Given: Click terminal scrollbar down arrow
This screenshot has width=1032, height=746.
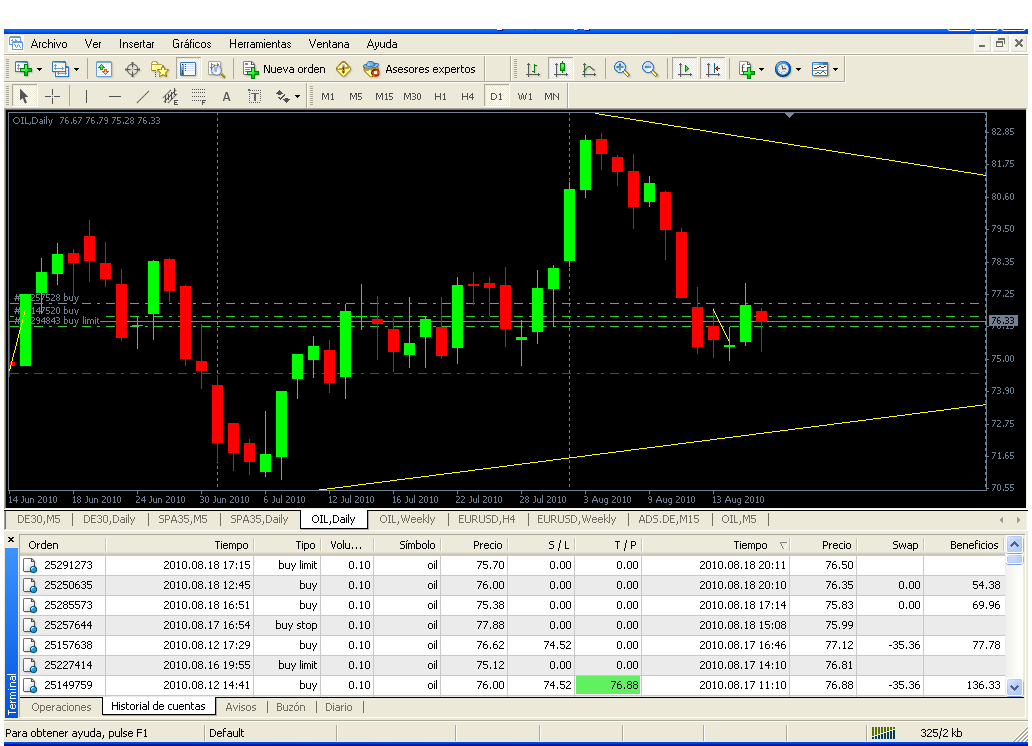Looking at the screenshot, I should [x=1014, y=687].
